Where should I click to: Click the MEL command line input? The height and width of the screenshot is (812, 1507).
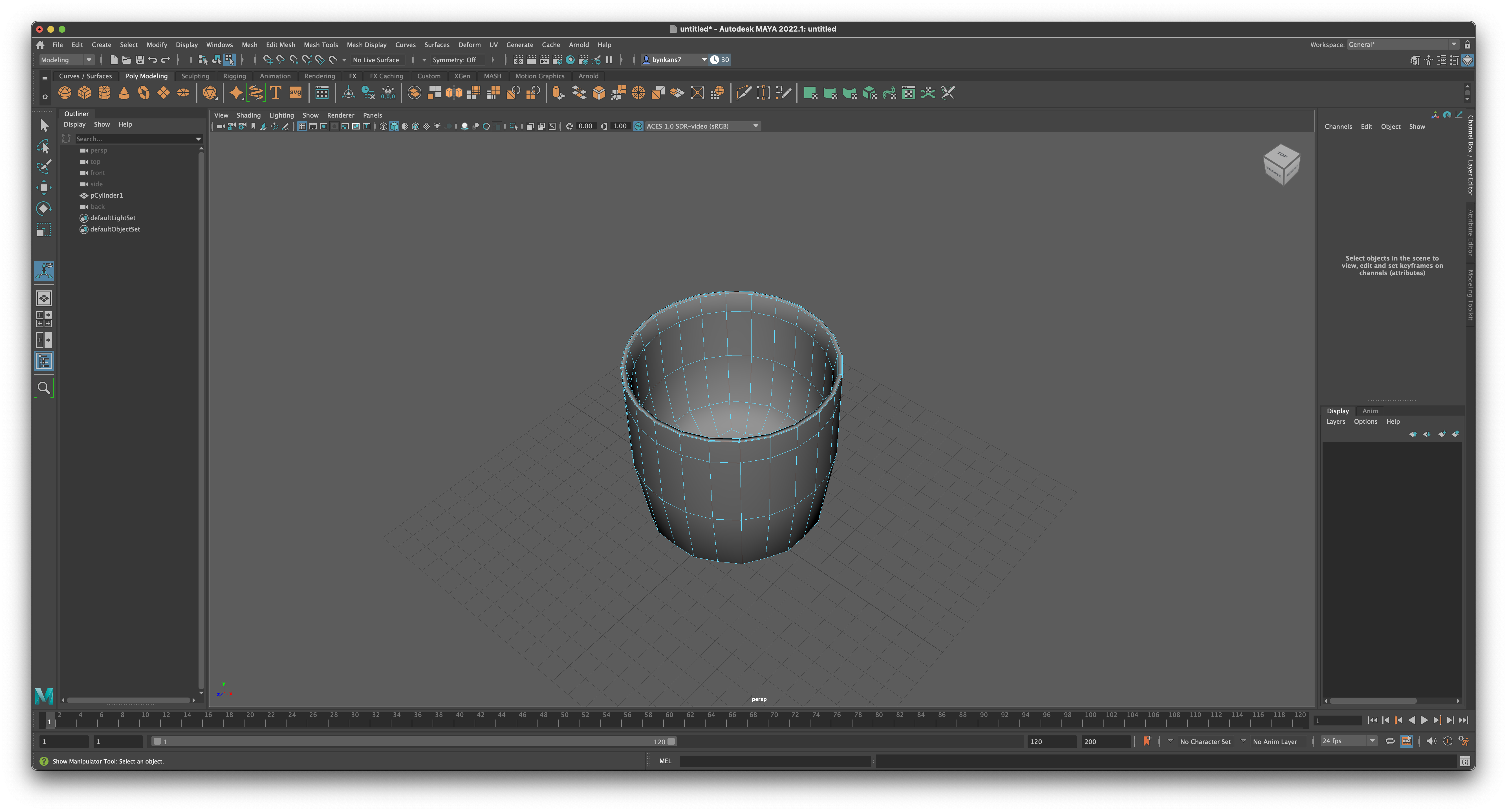[x=775, y=761]
